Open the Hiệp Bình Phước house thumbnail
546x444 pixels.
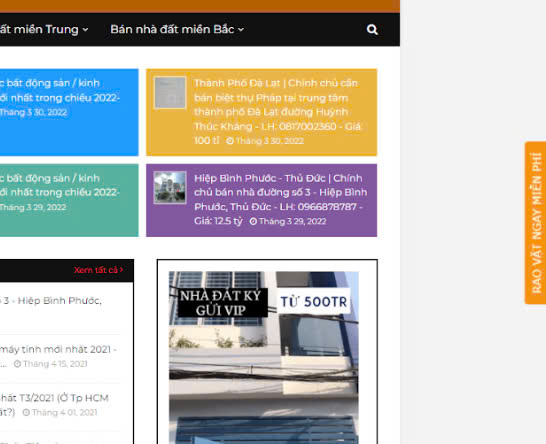170,187
